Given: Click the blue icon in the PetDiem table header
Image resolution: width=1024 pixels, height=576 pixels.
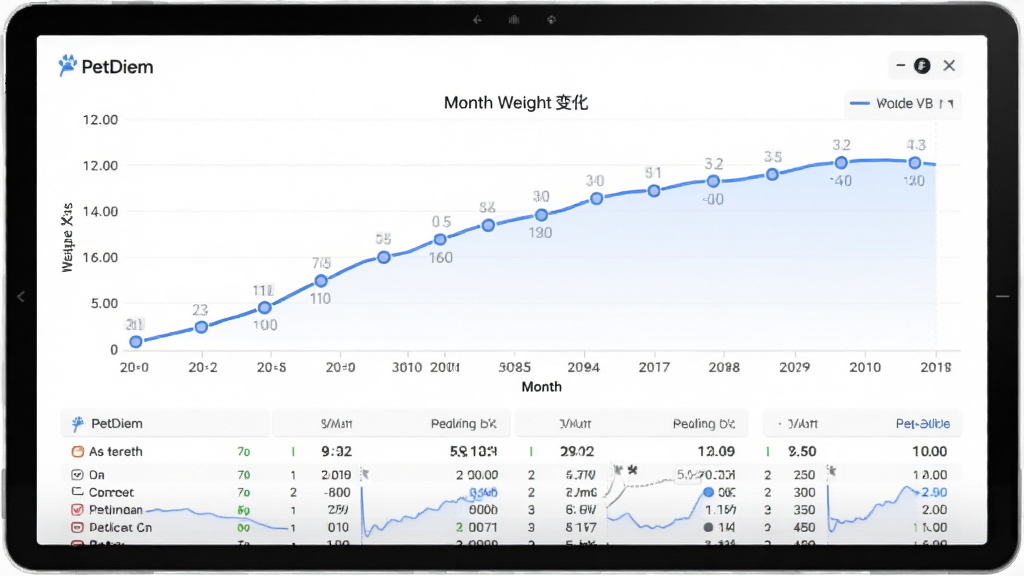Looking at the screenshot, I should (x=78, y=424).
